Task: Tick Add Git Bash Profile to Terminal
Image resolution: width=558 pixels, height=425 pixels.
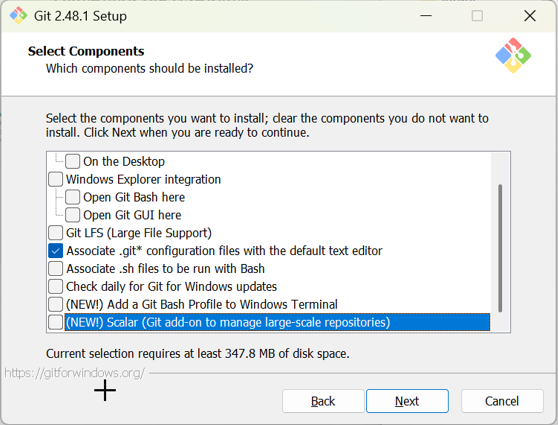Action: point(56,304)
